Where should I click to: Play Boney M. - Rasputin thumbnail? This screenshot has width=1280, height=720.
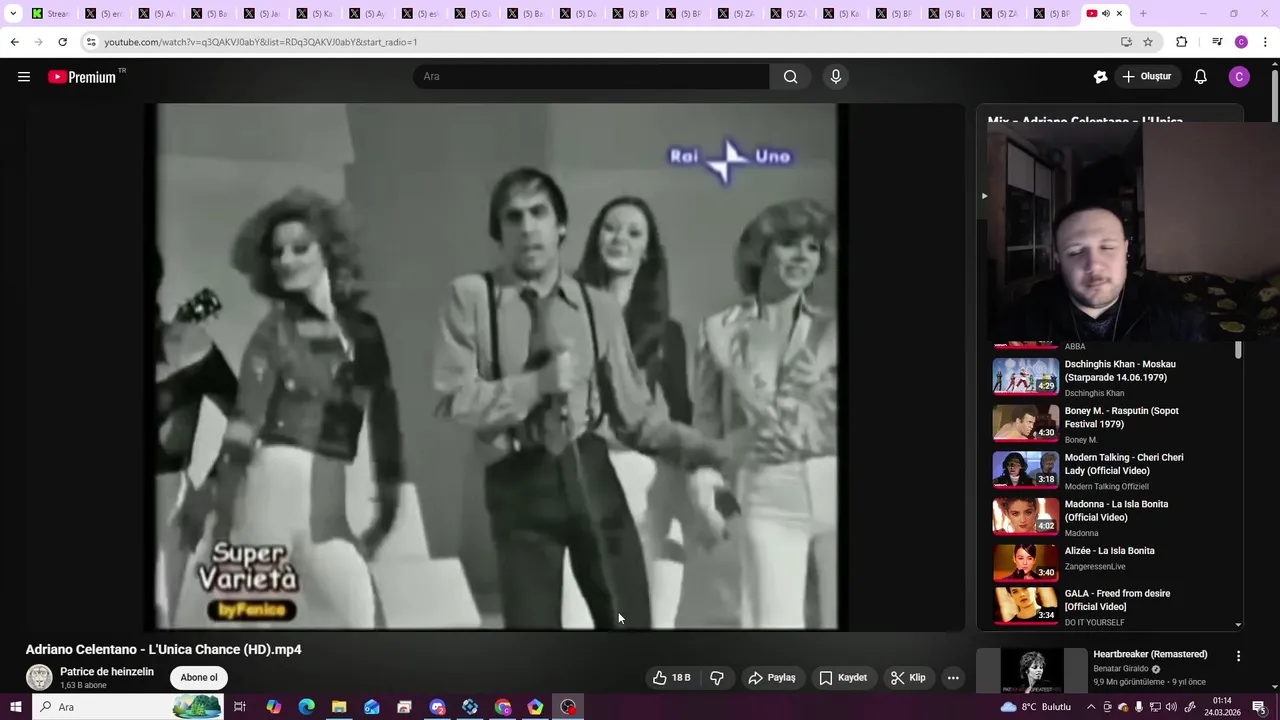[x=1025, y=423]
